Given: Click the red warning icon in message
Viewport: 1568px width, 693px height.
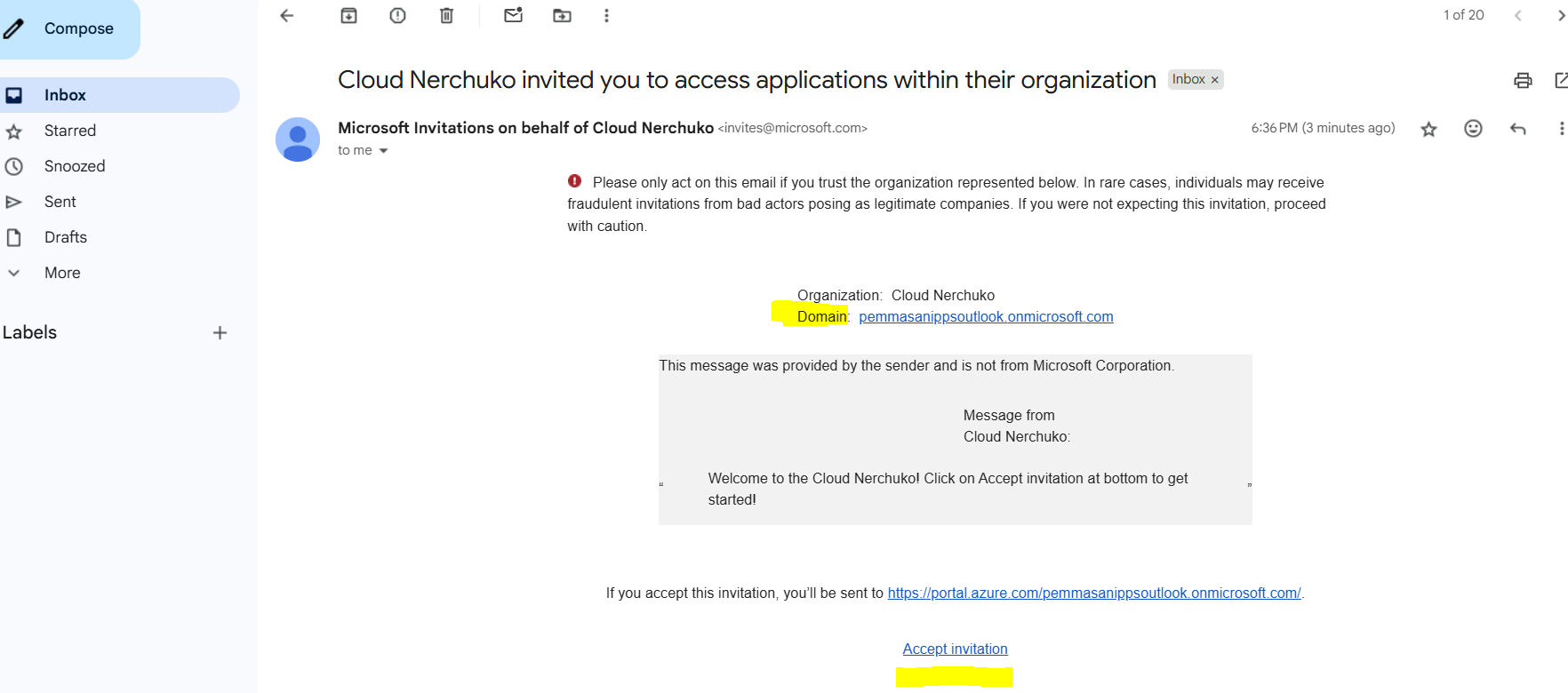Looking at the screenshot, I should click(x=574, y=181).
